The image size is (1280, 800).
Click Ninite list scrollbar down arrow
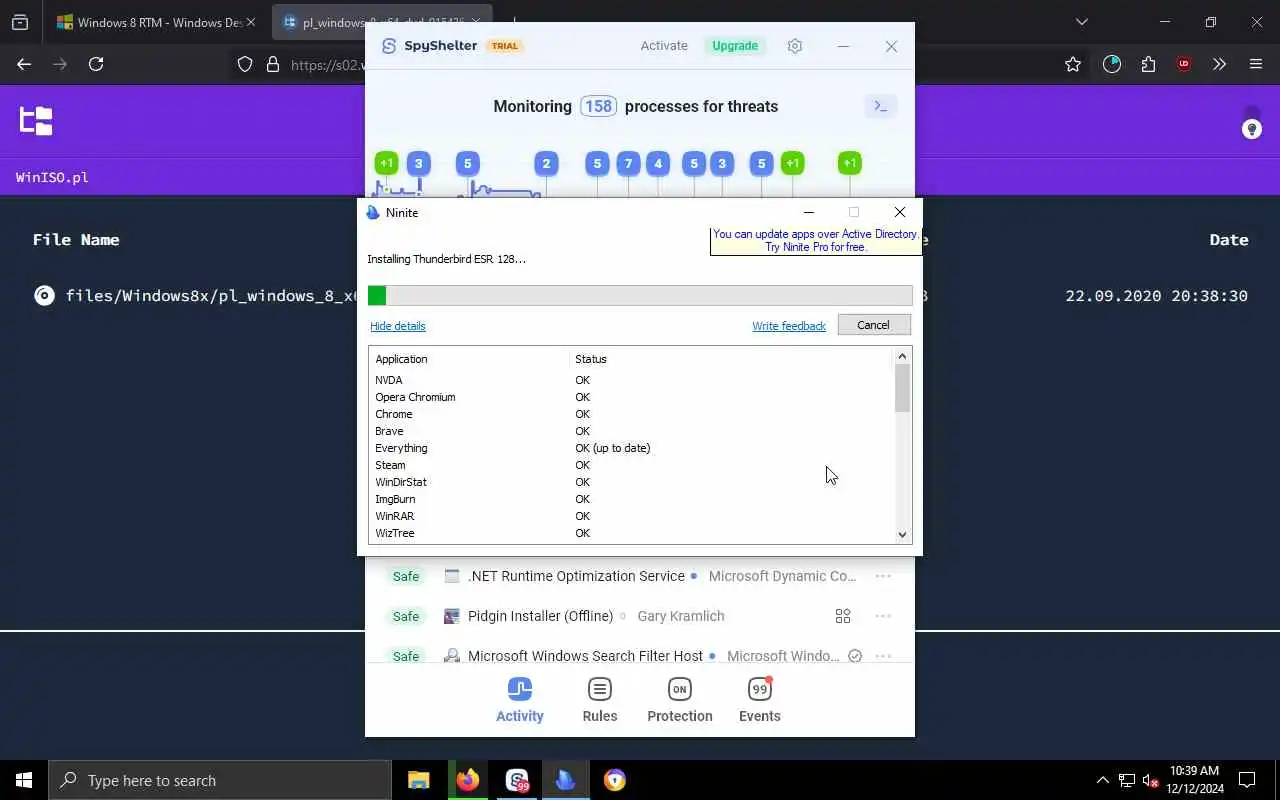902,534
